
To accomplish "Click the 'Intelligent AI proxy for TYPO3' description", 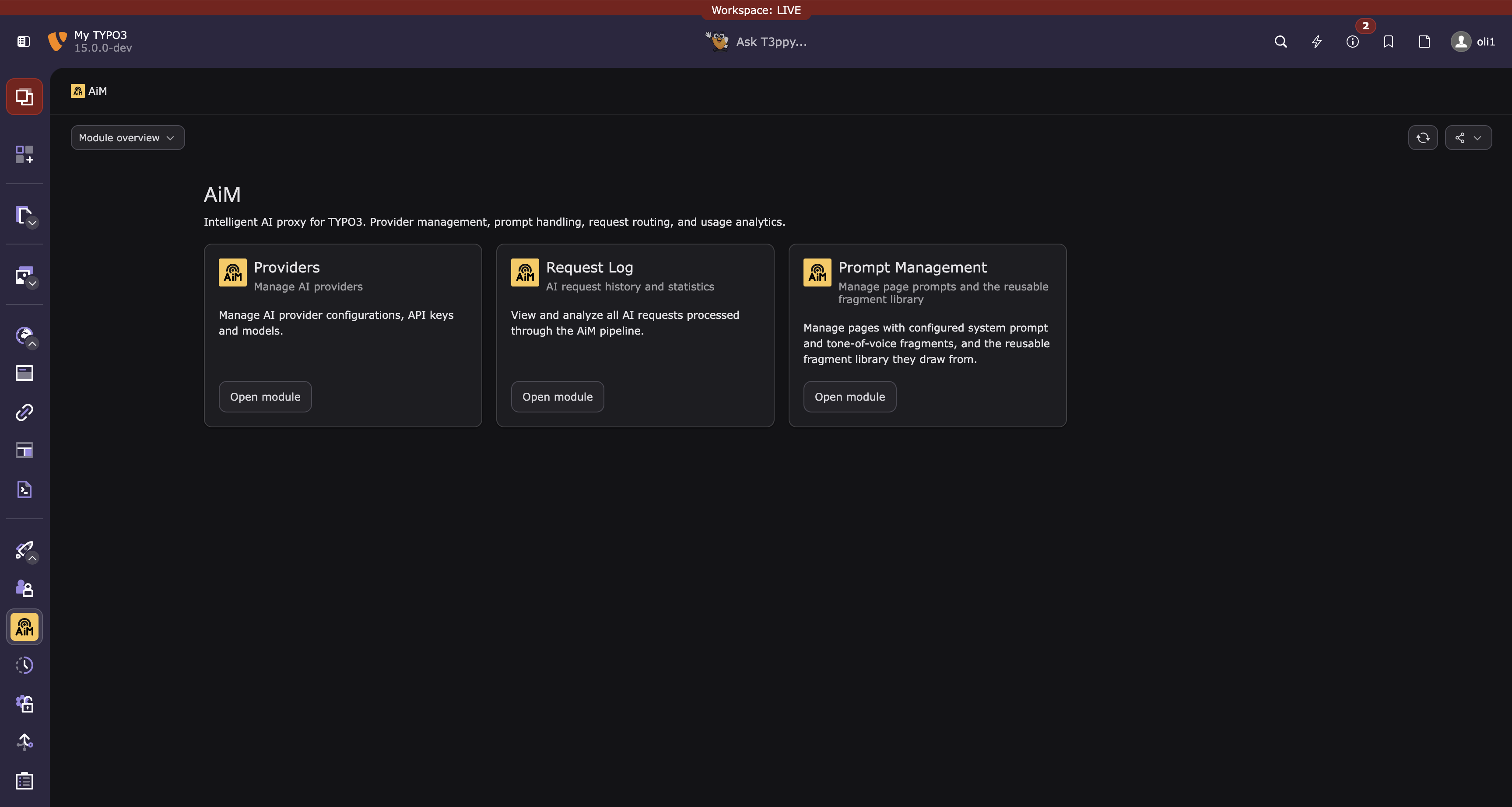I will click(494, 222).
